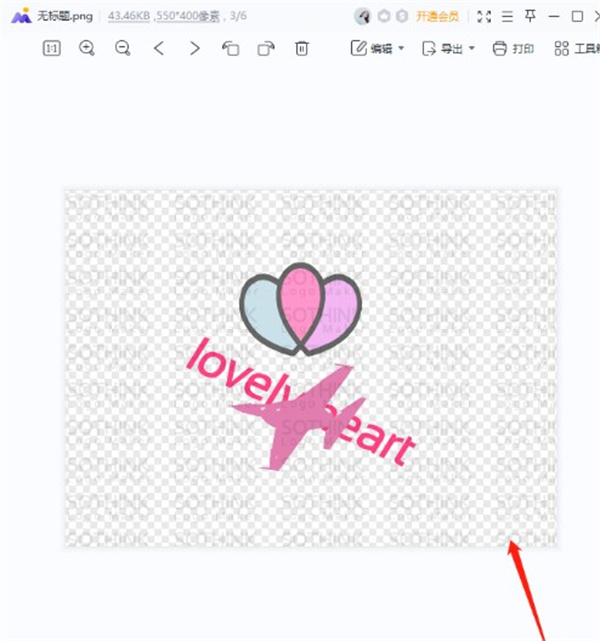Zoom in on the image
This screenshot has width=600, height=641.
point(87,48)
